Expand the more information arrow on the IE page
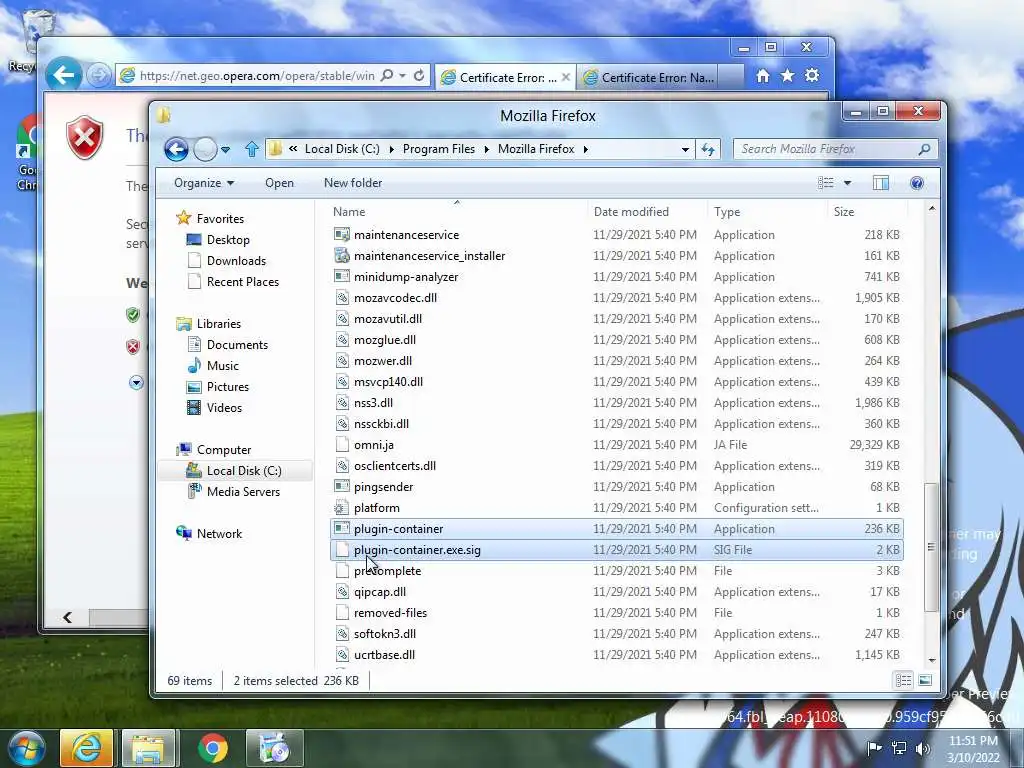Image resolution: width=1024 pixels, height=768 pixels. click(136, 383)
